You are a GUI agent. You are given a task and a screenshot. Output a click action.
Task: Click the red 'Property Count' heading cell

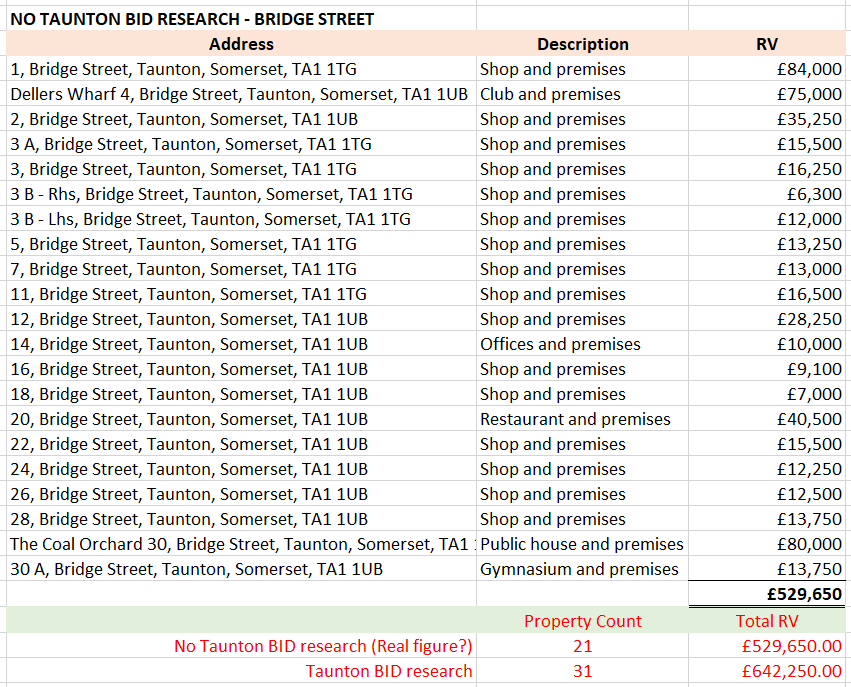[x=582, y=620]
